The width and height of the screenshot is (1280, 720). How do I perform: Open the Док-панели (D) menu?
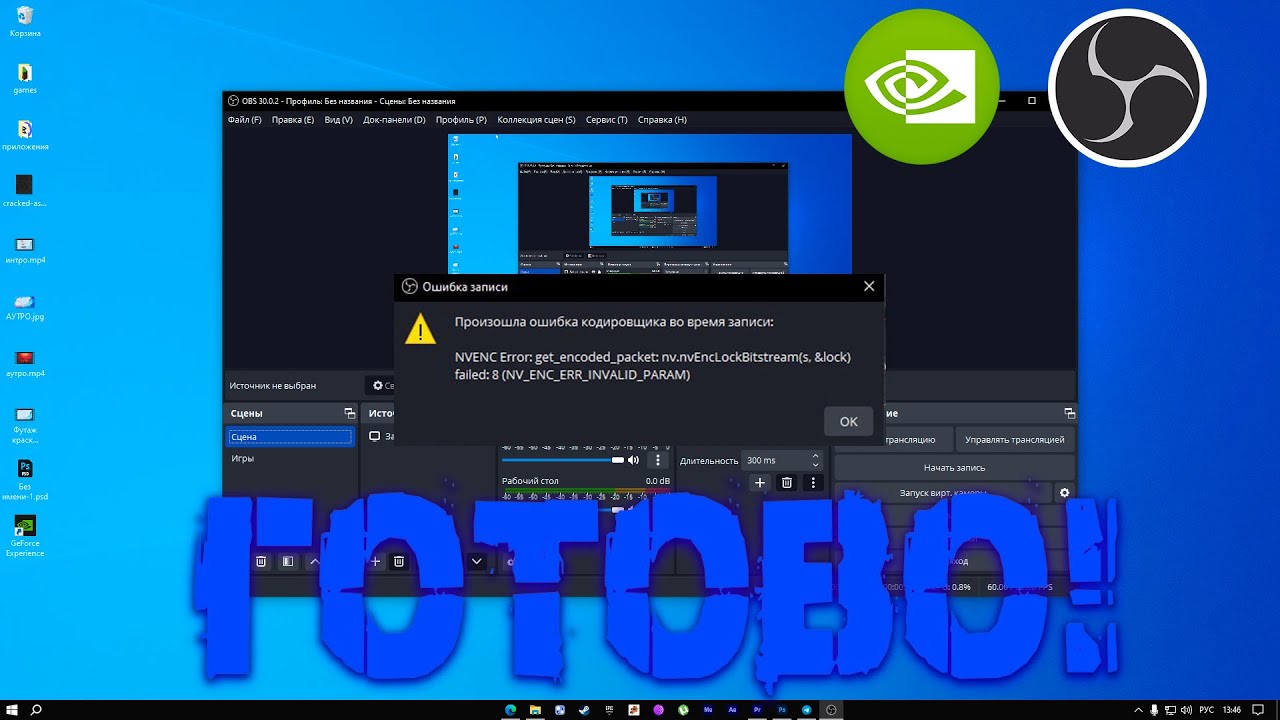click(394, 120)
